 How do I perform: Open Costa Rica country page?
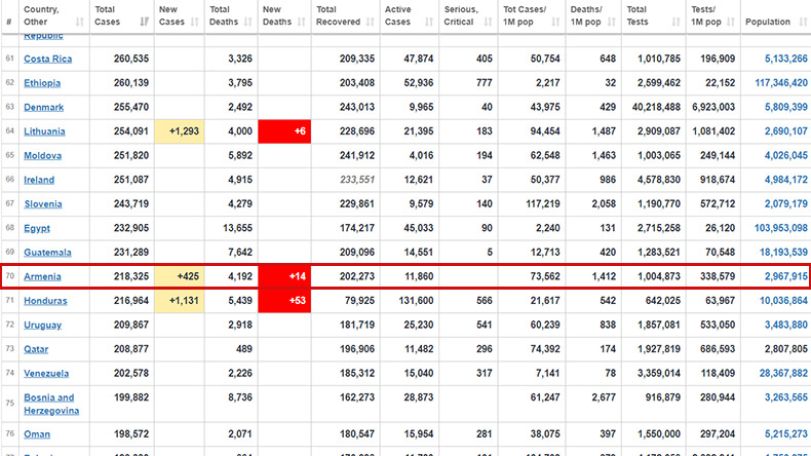[x=48, y=59]
